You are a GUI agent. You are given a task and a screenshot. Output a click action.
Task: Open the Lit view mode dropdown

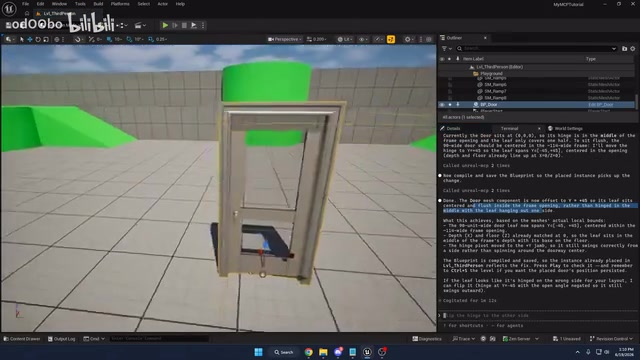tap(345, 40)
